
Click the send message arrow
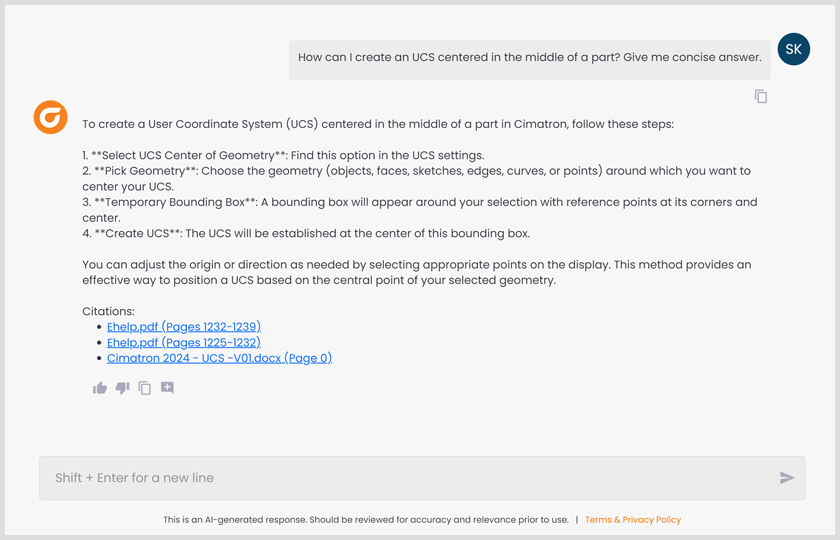[x=787, y=478]
